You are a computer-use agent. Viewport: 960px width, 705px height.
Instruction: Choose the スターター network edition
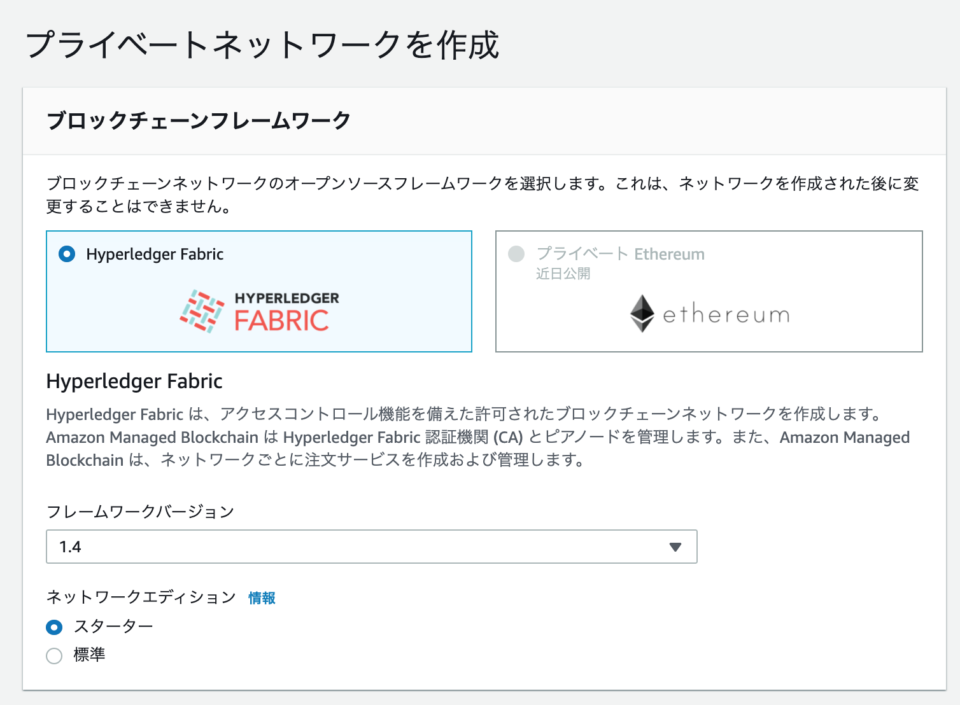[x=54, y=627]
